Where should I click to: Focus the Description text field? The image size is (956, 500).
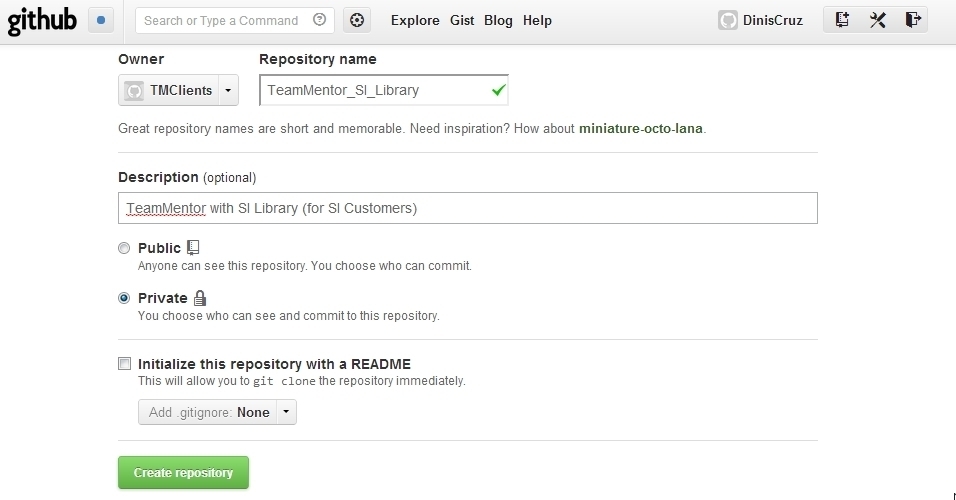click(467, 208)
